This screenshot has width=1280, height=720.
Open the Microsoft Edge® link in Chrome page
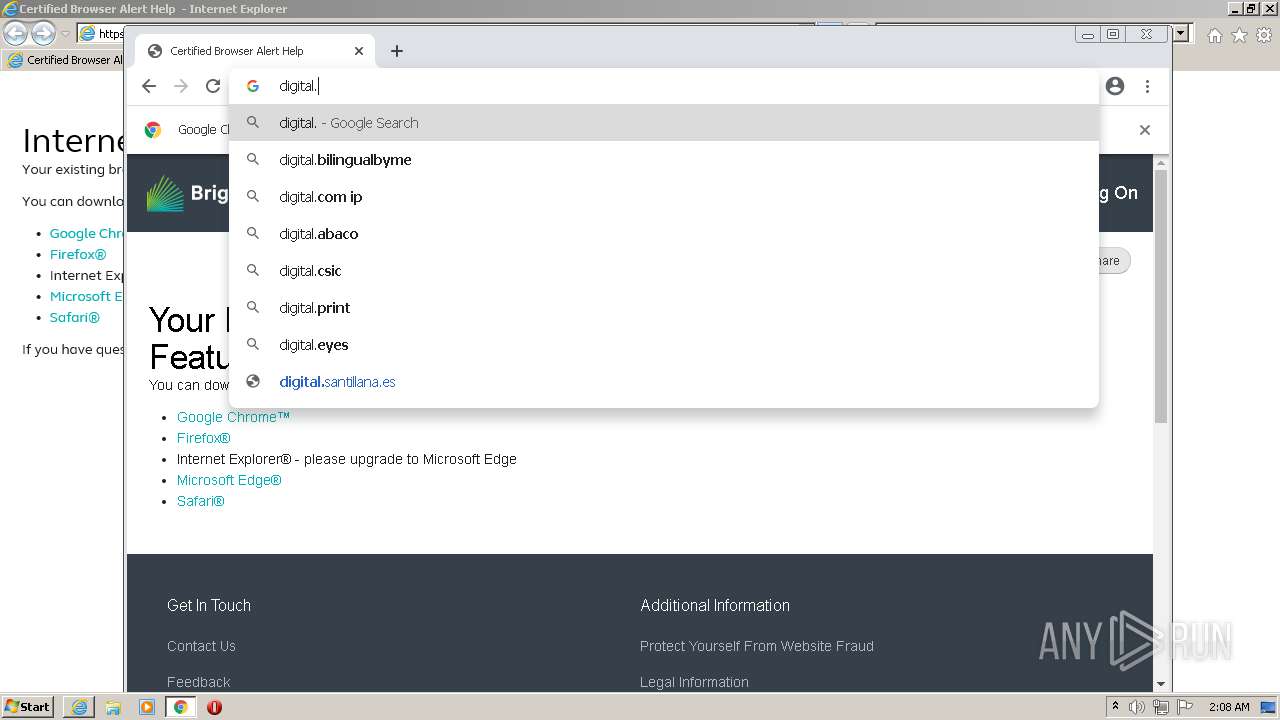click(x=229, y=480)
